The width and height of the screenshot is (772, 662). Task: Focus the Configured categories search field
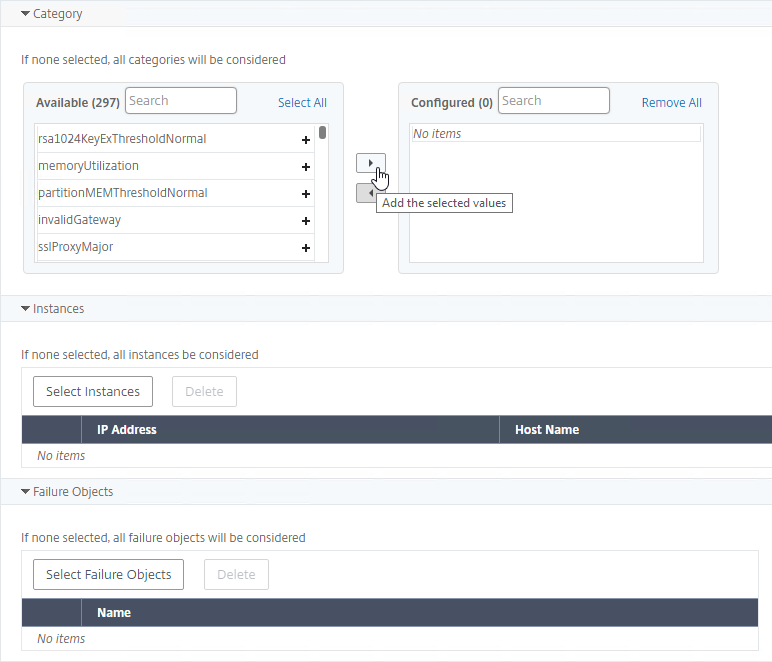pyautogui.click(x=554, y=100)
